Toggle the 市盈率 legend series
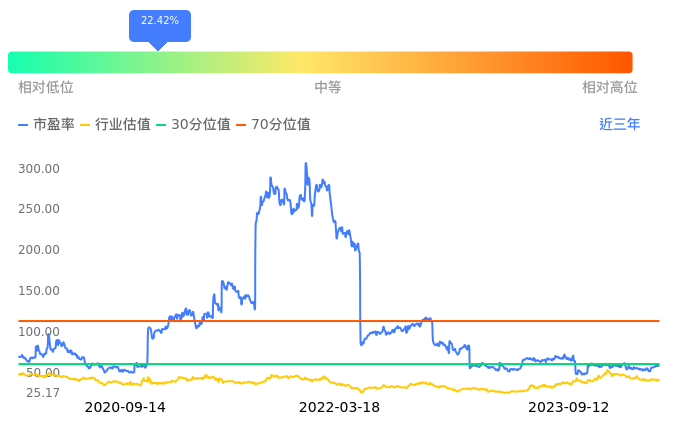 point(47,125)
